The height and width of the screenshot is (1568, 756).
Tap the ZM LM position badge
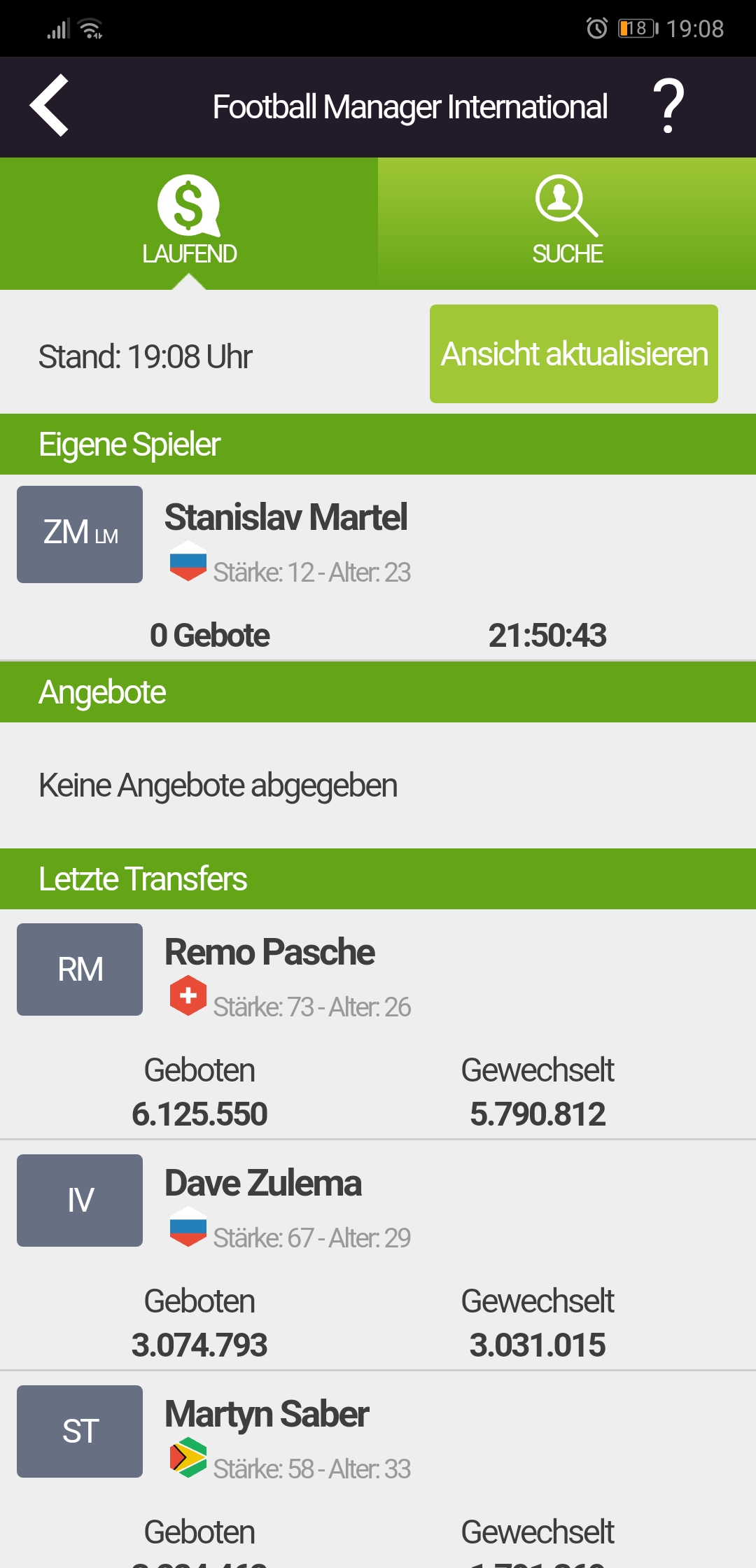tap(80, 534)
